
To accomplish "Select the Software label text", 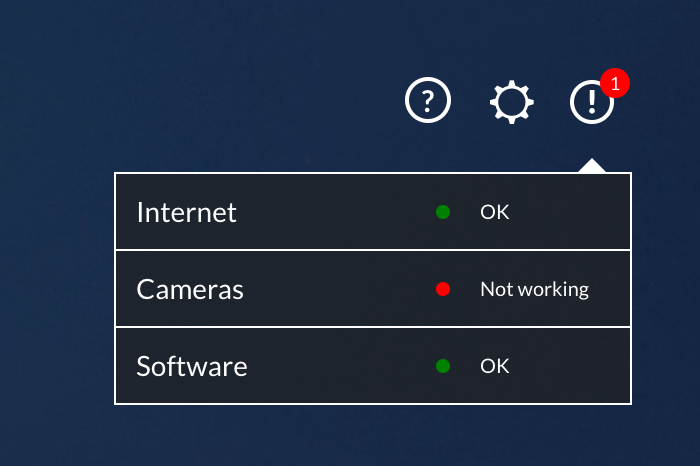I will tap(192, 366).
